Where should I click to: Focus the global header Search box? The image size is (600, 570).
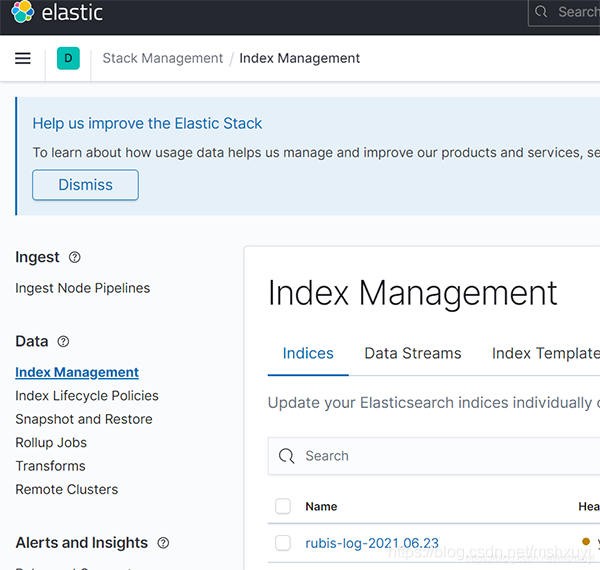564,12
